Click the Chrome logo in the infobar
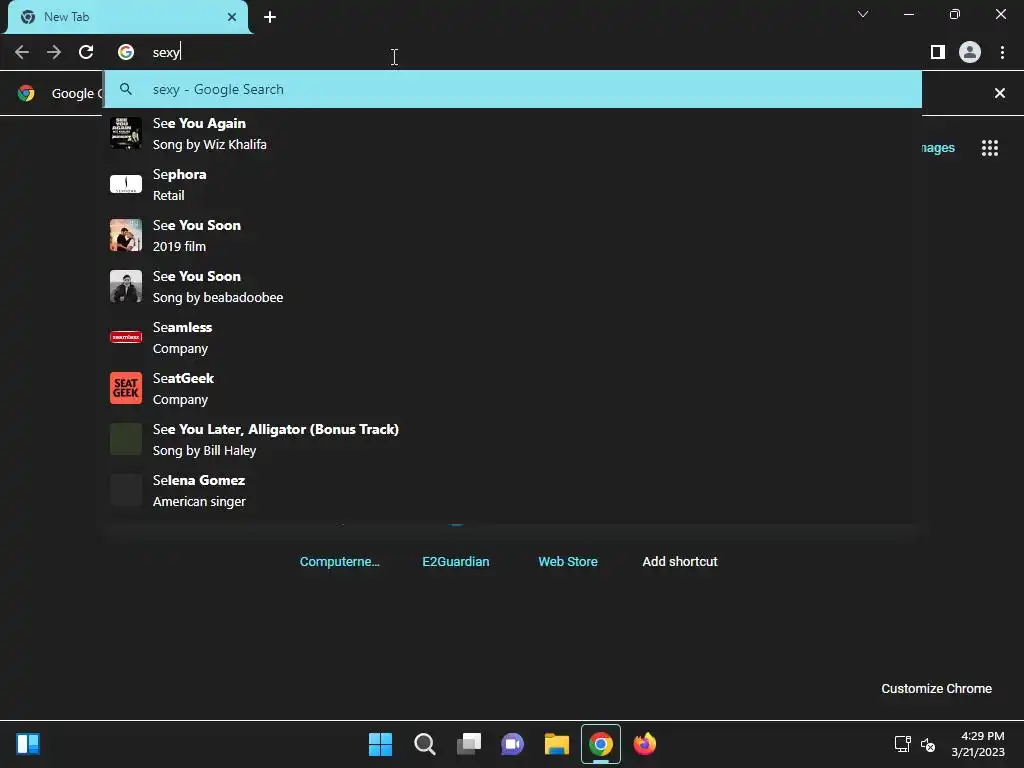This screenshot has height=768, width=1024. 26,93
